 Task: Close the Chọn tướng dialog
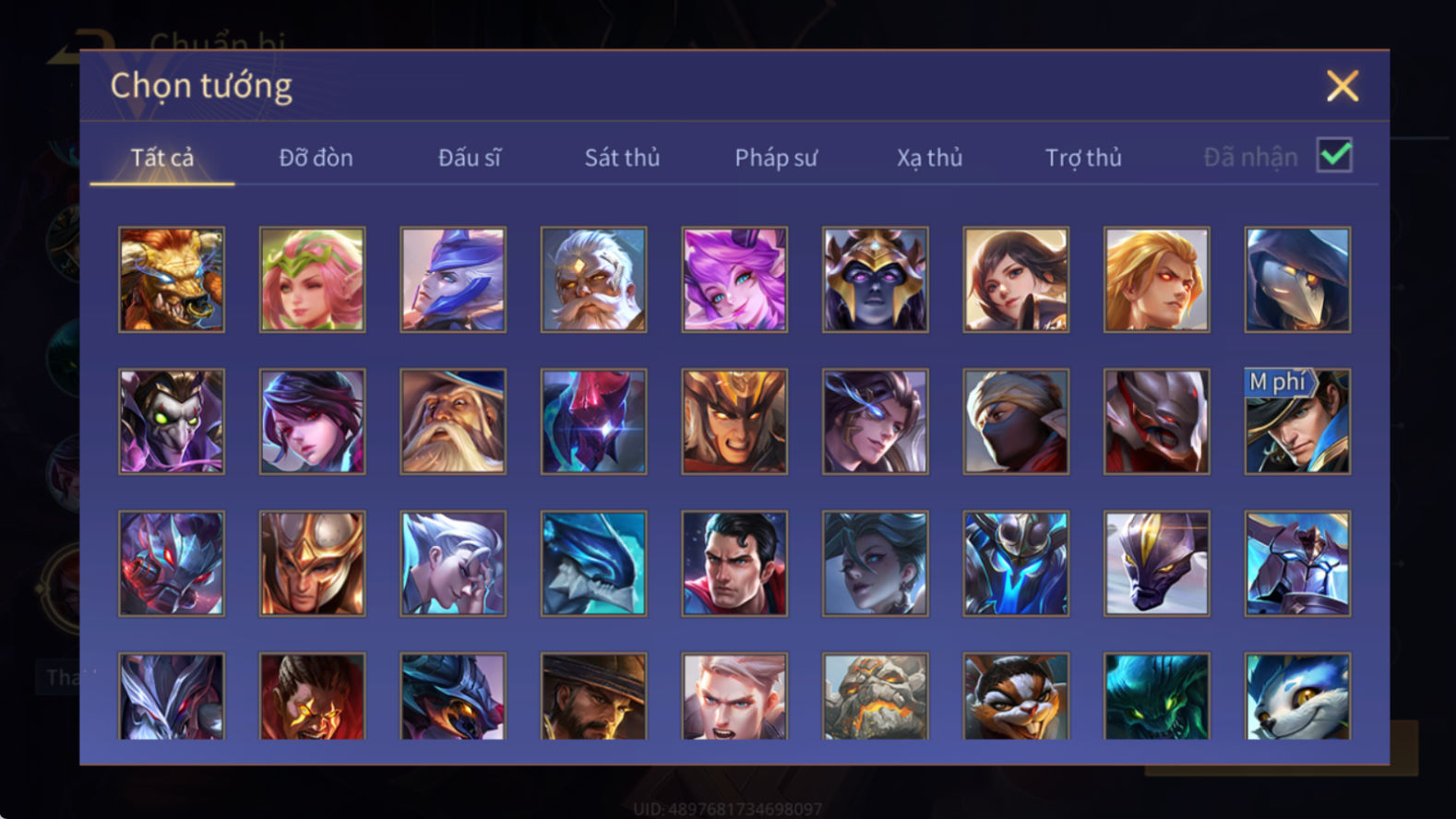(x=1343, y=86)
